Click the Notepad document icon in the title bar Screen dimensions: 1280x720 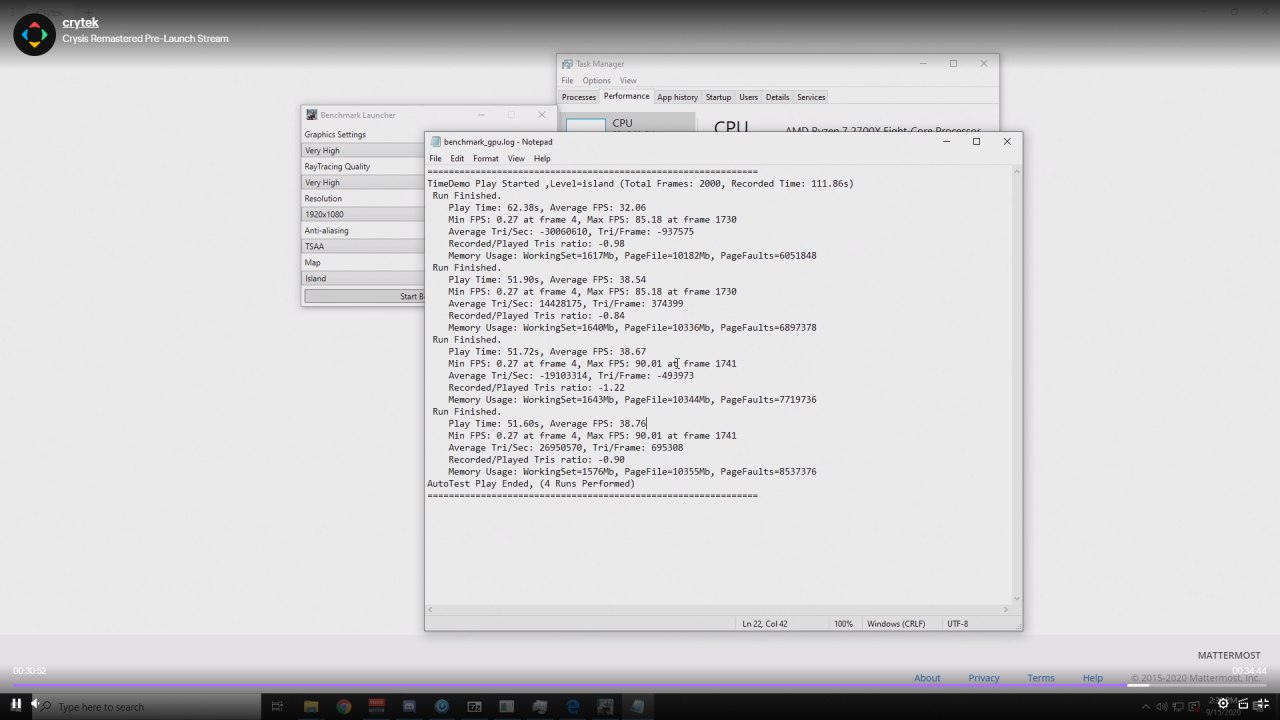(435, 141)
